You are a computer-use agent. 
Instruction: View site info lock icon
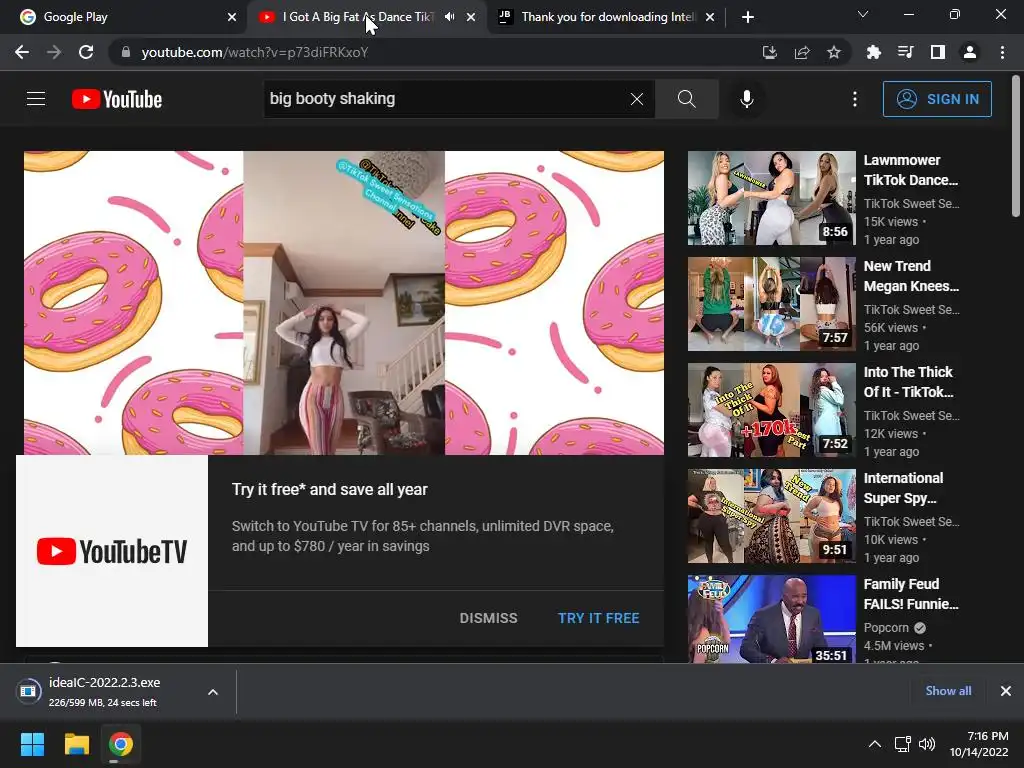[126, 52]
